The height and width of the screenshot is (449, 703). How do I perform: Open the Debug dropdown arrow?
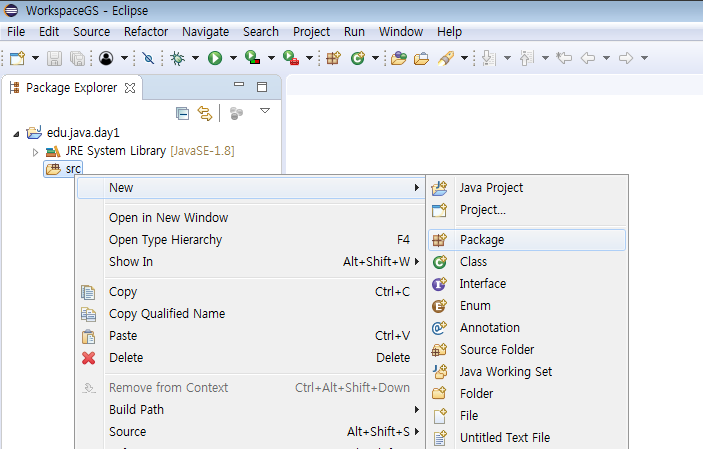click(x=195, y=58)
